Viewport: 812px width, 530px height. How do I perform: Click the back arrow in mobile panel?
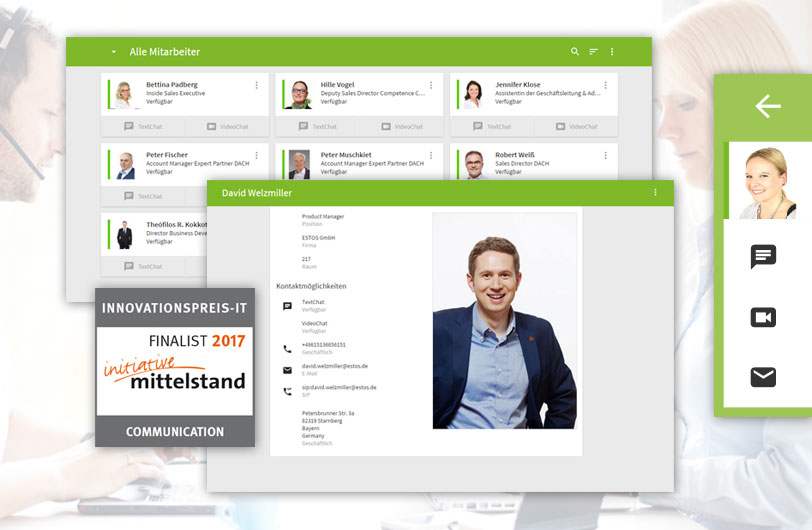(768, 106)
